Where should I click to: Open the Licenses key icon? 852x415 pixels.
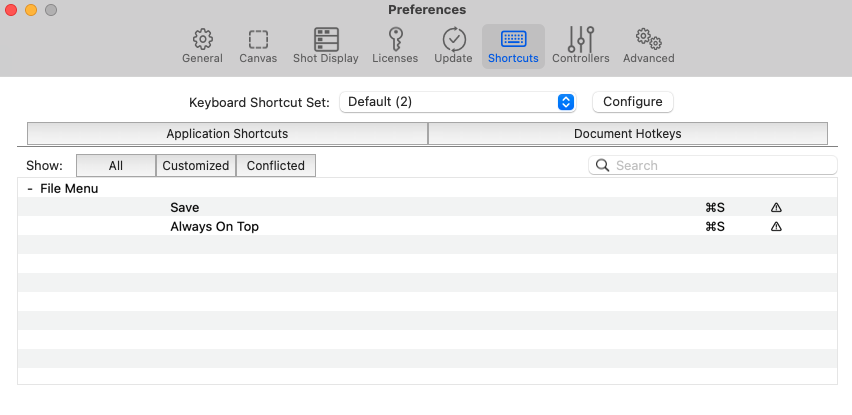tap(395, 40)
